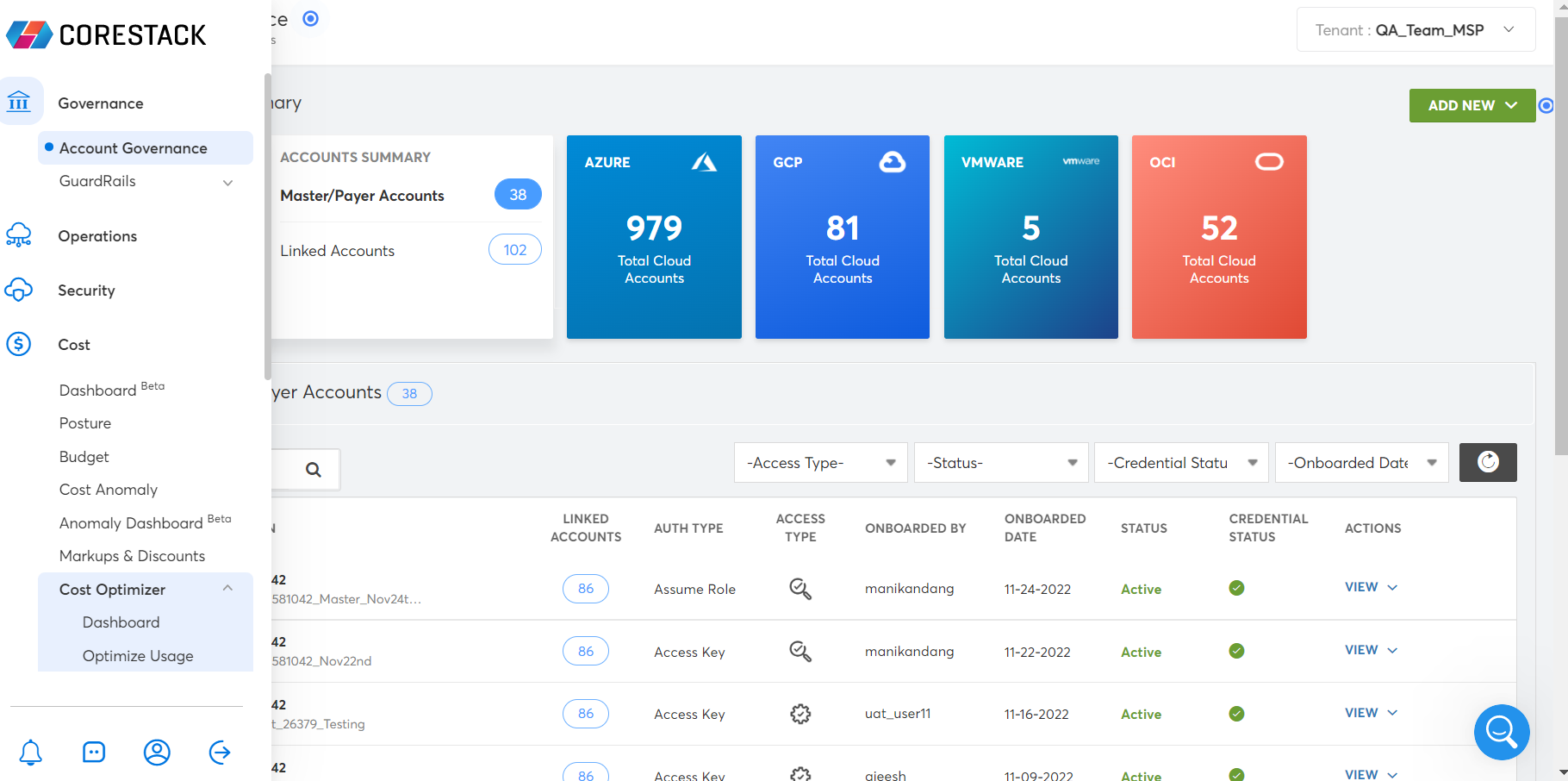Click Master/Payer Accounts count 38 badge
The height and width of the screenshot is (781, 1568).
click(x=518, y=195)
